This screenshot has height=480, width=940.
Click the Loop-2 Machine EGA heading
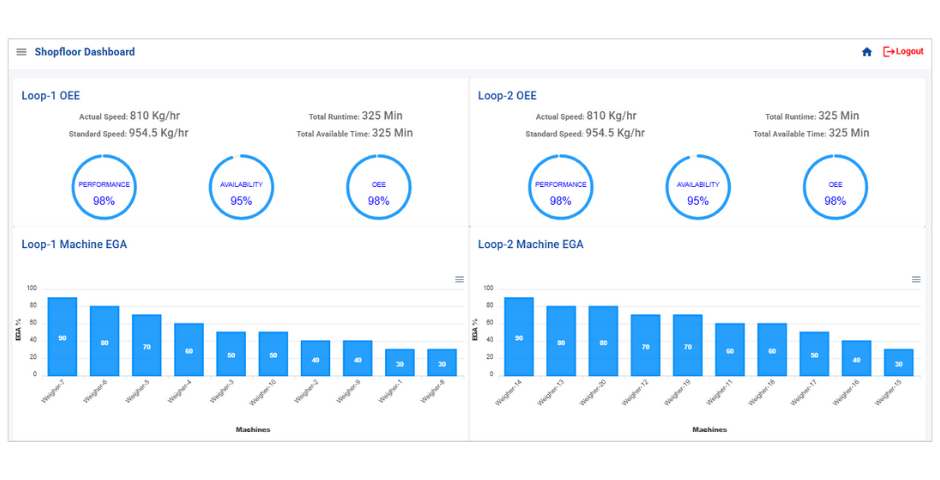coord(530,244)
